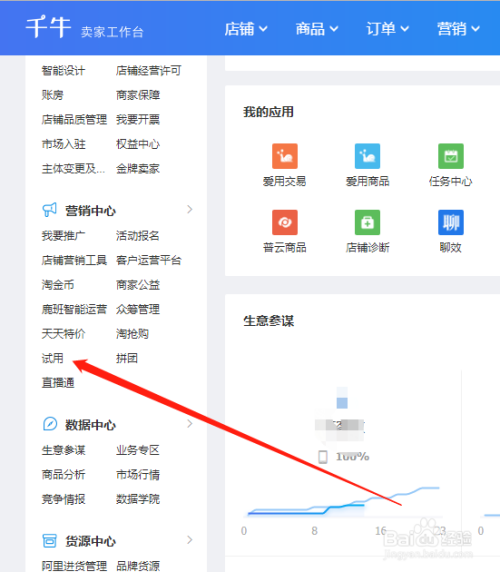Click the 营销中心 megaphone icon
500x572 pixels.
tap(50, 210)
